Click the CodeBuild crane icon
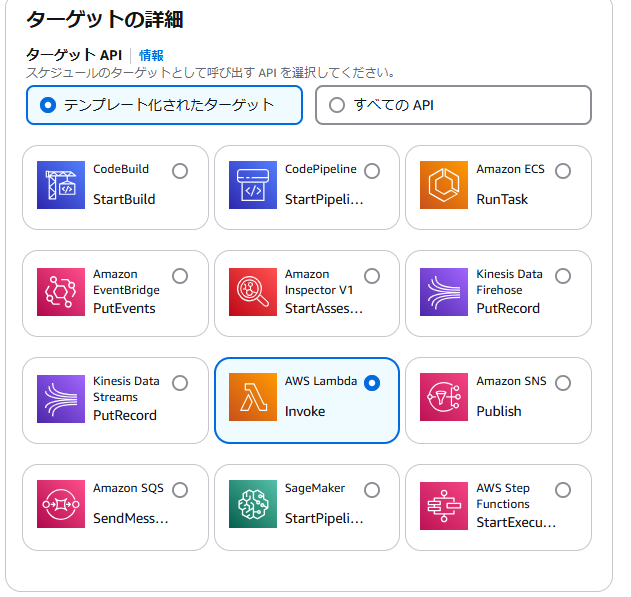Image resolution: width=631 pixels, height=597 pixels. (61, 185)
